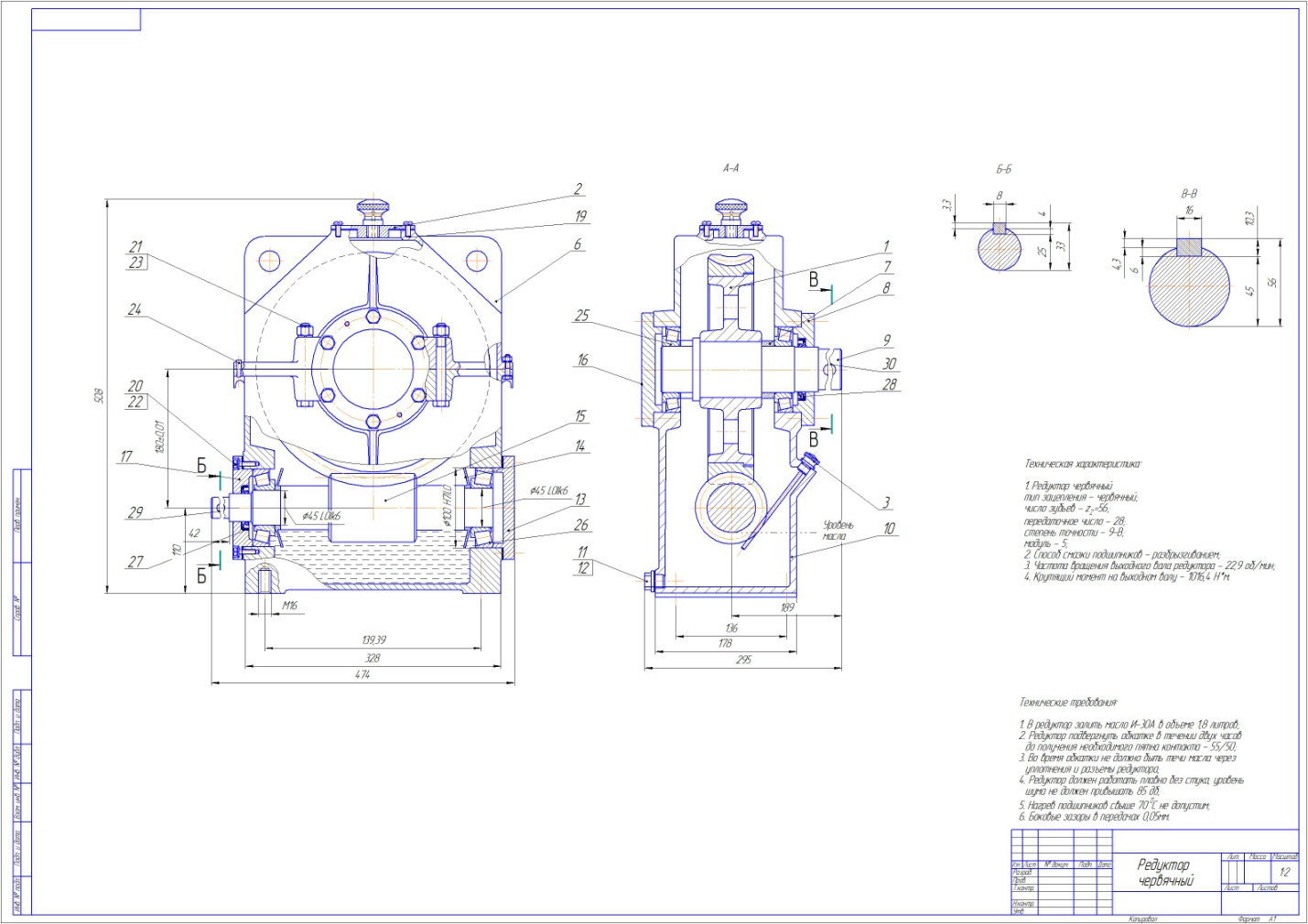Select the overall width dimension '474'

tap(362, 674)
